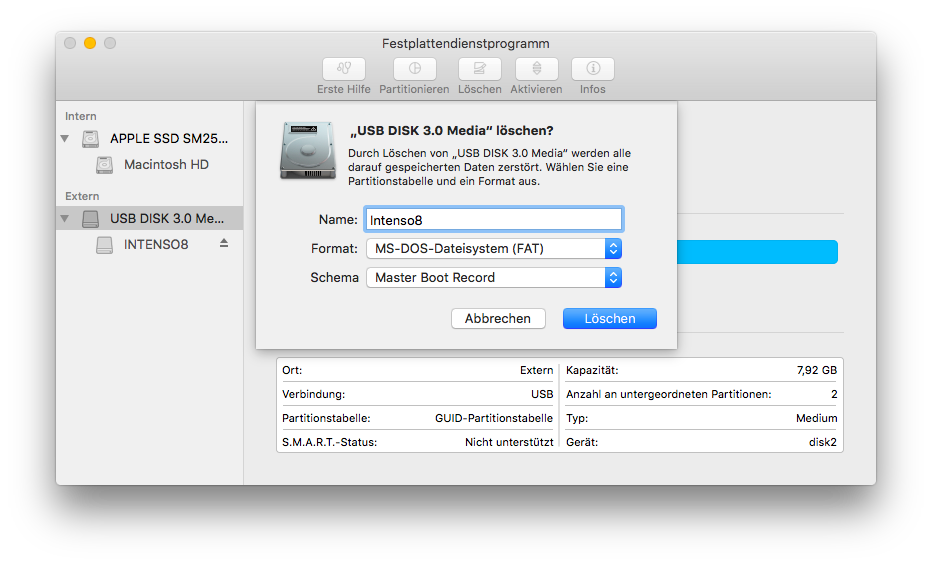Open the Partitionieren tool
This screenshot has height=565, width=932.
[x=414, y=69]
